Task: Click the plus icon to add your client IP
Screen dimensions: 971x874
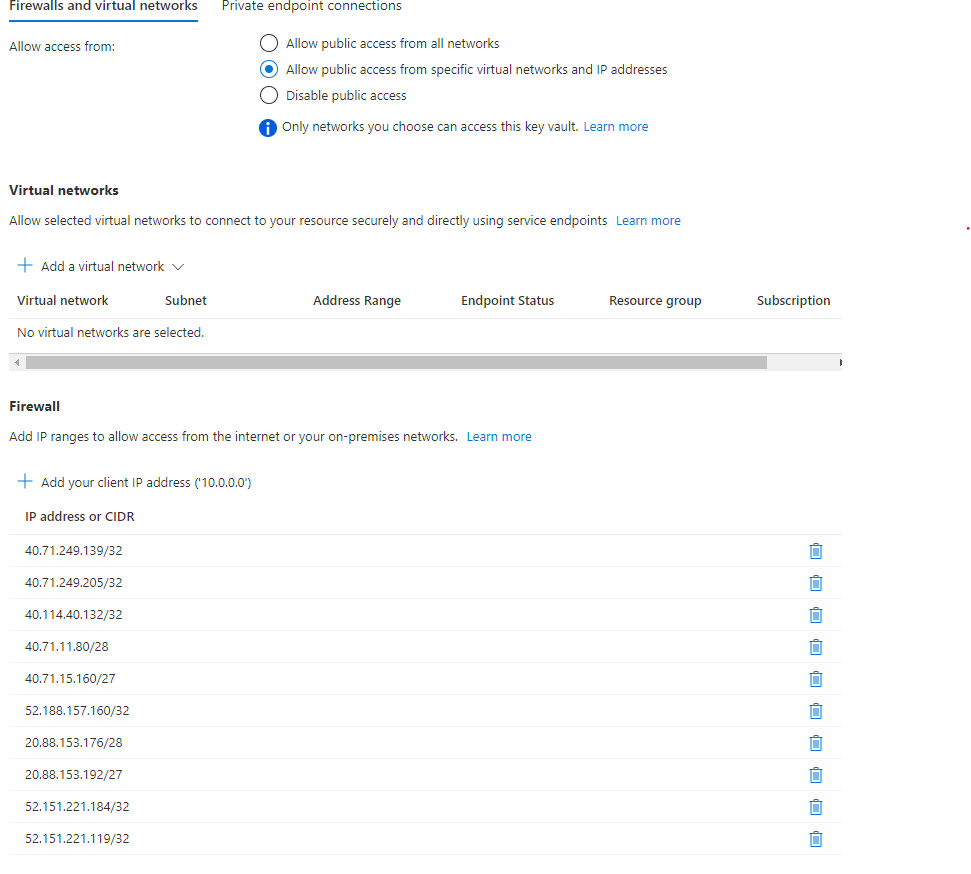Action: click(x=24, y=481)
